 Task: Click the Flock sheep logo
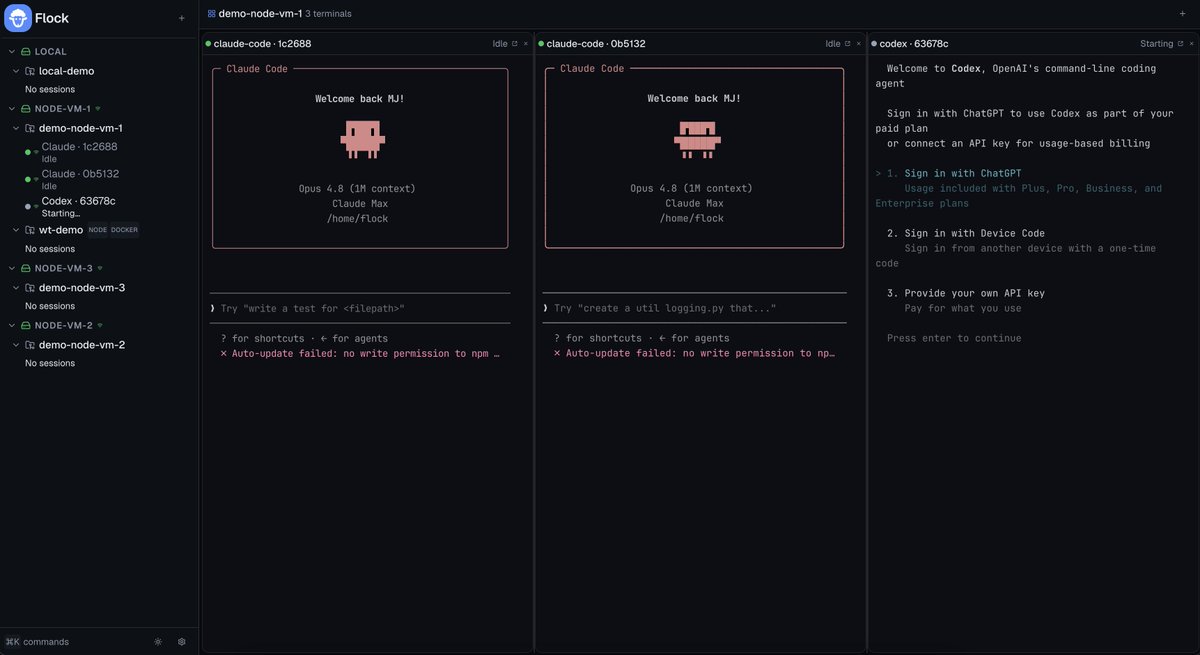click(18, 18)
